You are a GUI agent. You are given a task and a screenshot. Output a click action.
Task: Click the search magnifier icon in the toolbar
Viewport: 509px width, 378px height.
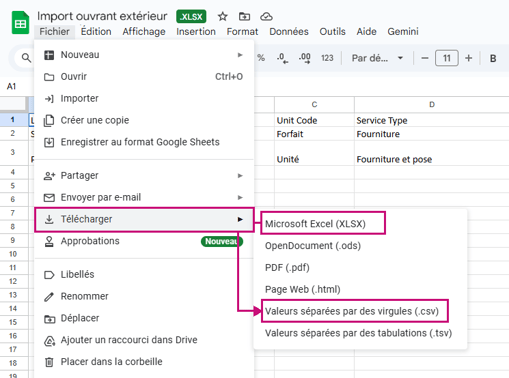(26, 58)
